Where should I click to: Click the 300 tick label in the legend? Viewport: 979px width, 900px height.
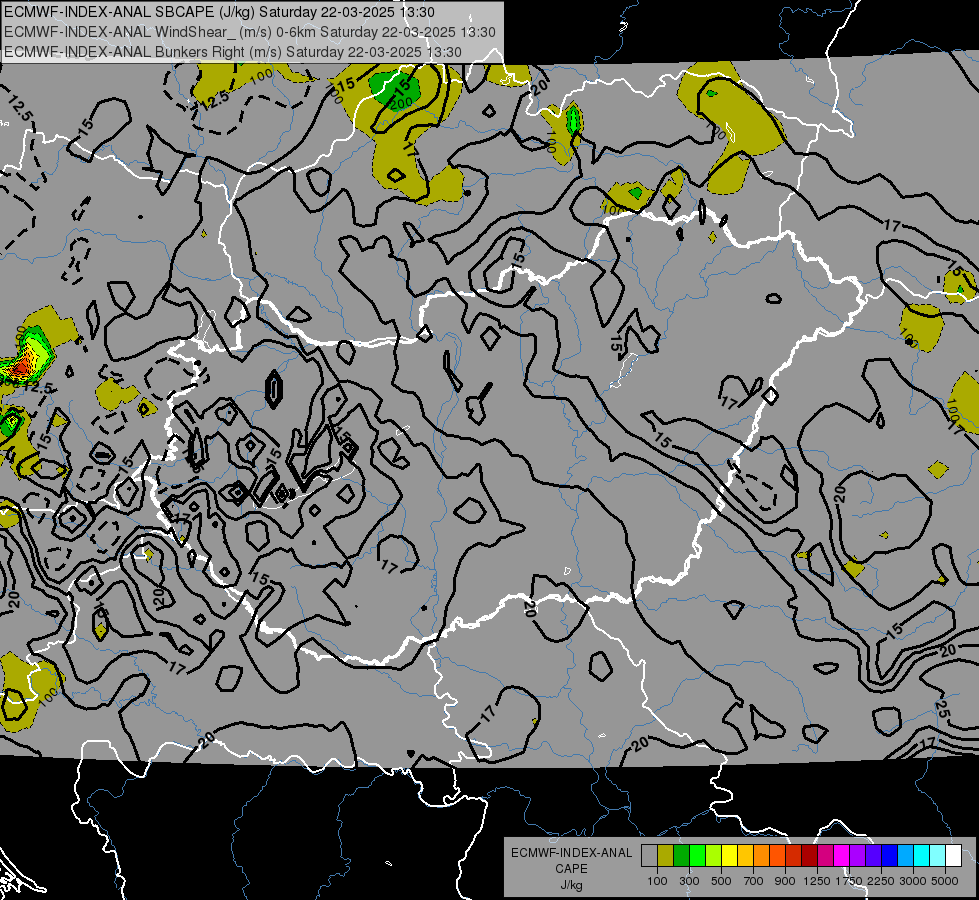point(689,881)
